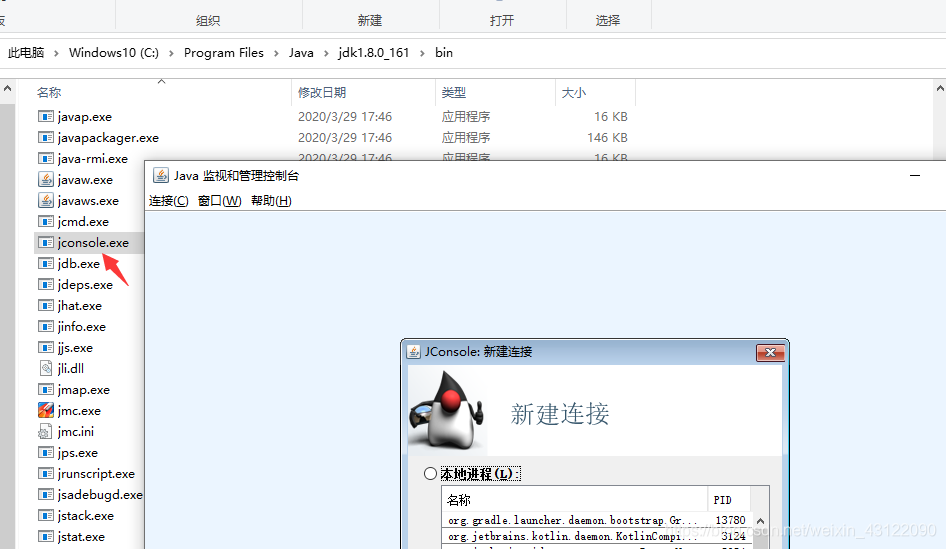Viewport: 946px width, 549px height.
Task: Click the javapackager.exe file icon
Action: click(45, 138)
